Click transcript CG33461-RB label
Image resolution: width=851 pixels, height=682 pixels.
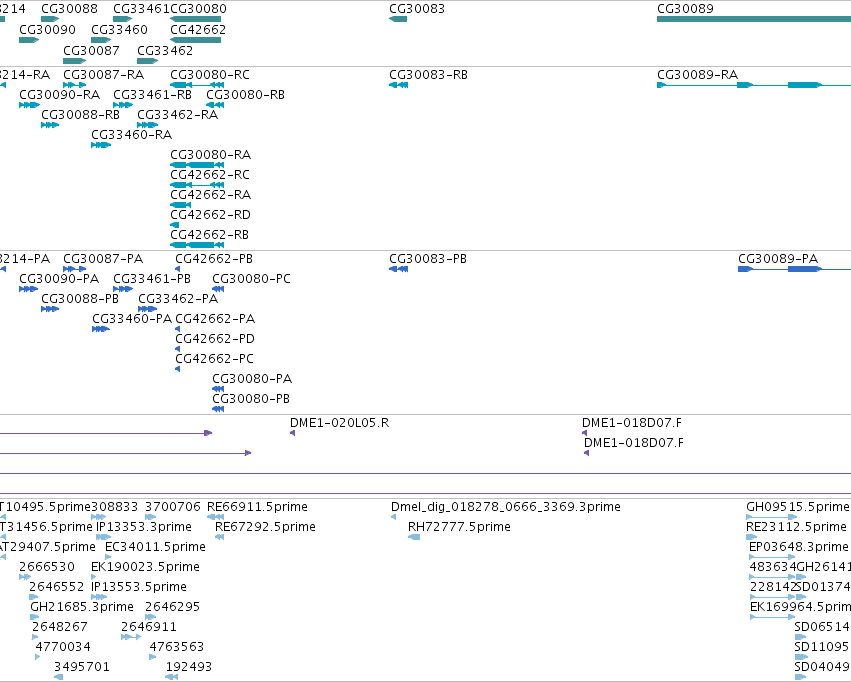point(153,94)
